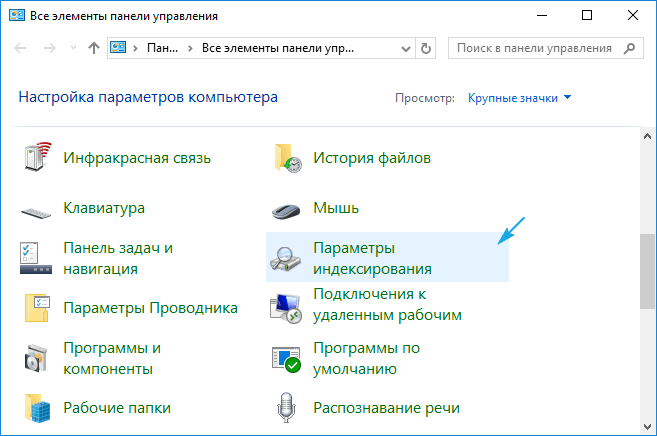Click the vertical scrollbar thumb
Viewport: 657px width, 436px height.
pos(647,272)
